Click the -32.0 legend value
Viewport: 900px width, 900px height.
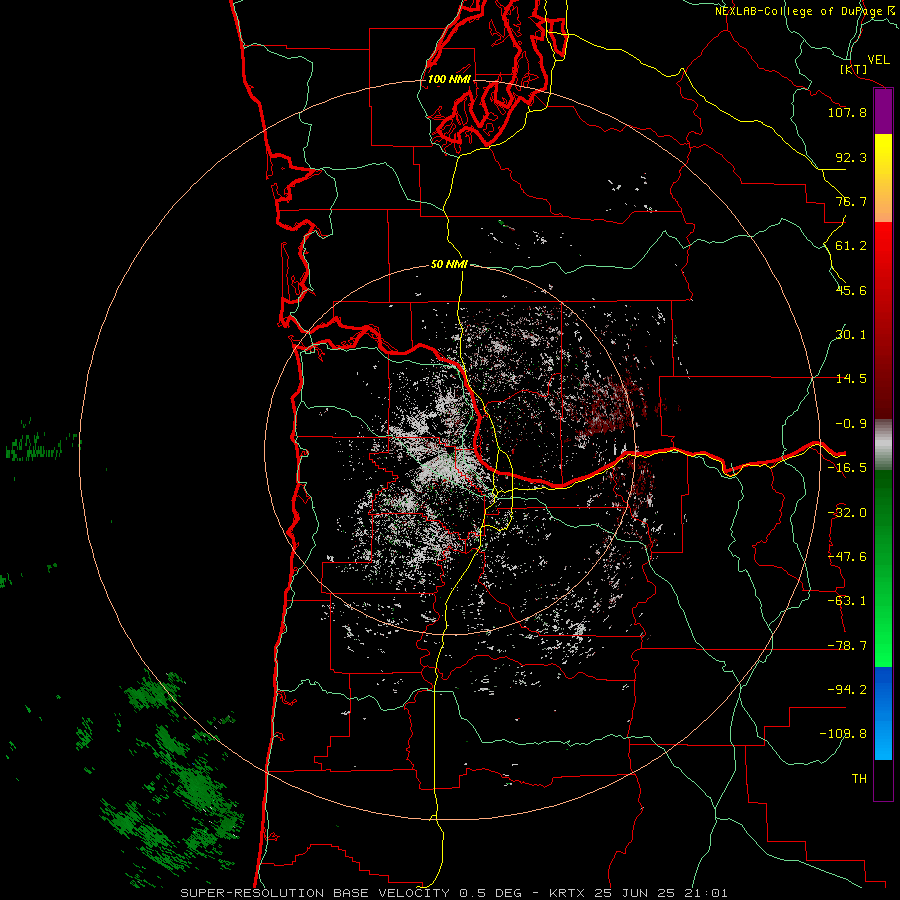coord(847,513)
